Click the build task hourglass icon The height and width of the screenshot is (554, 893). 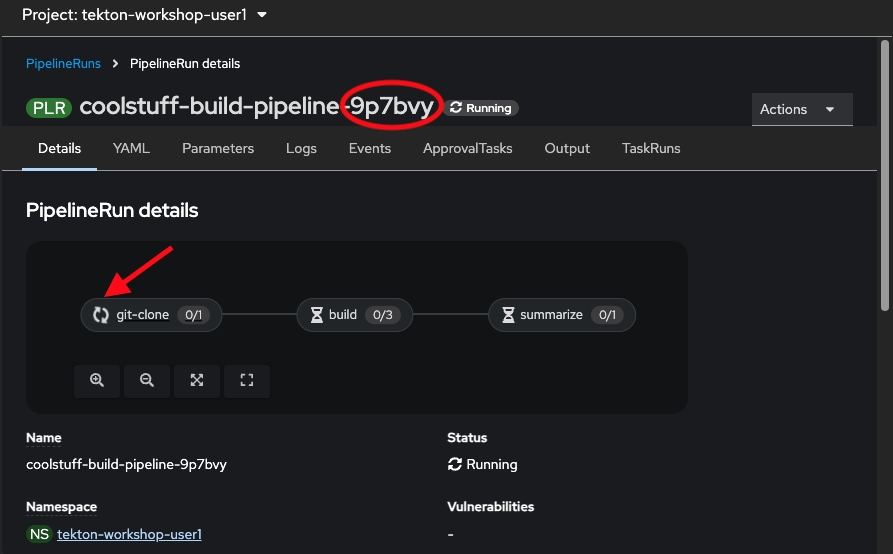point(315,315)
